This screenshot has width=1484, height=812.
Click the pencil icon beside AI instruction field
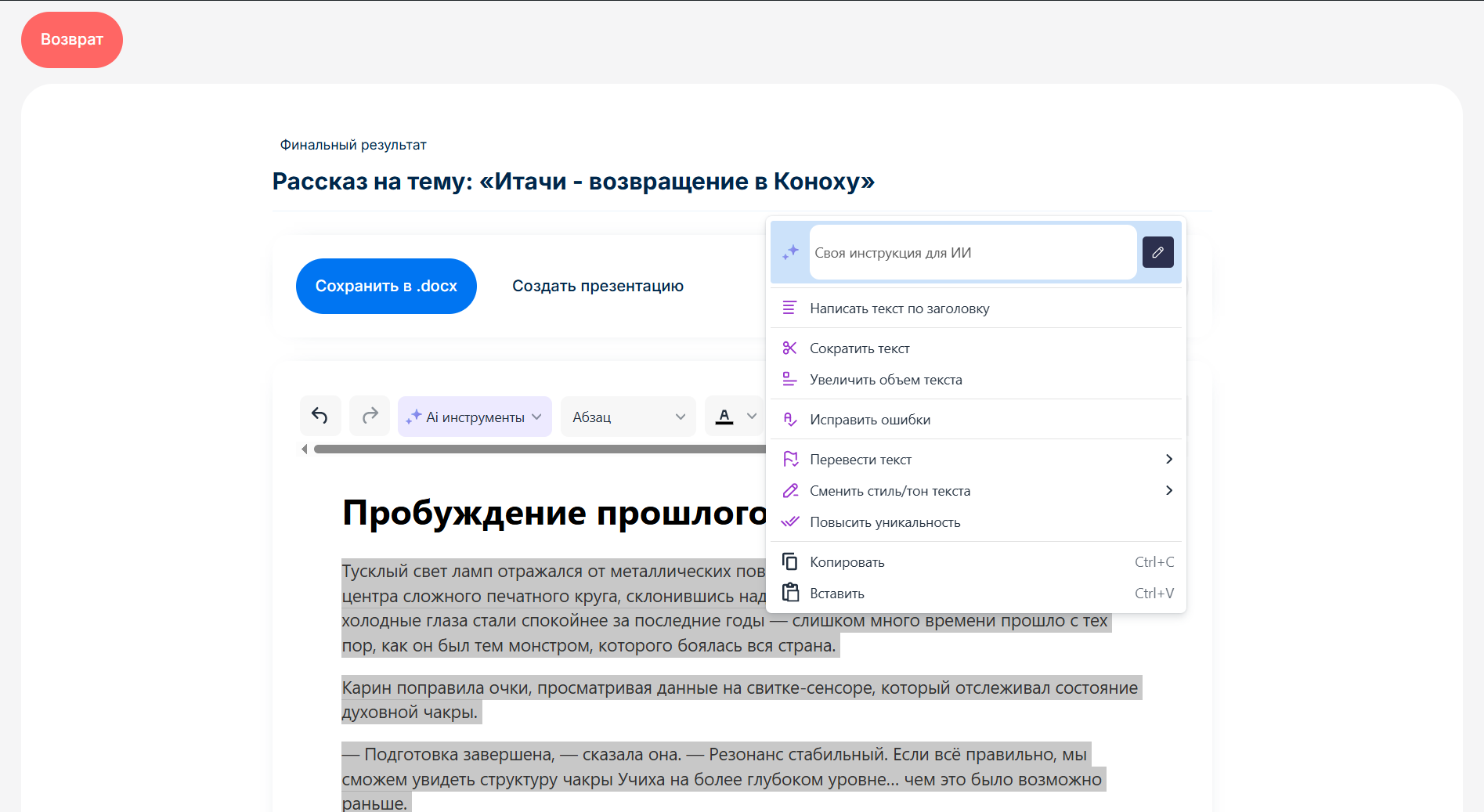click(x=1157, y=252)
